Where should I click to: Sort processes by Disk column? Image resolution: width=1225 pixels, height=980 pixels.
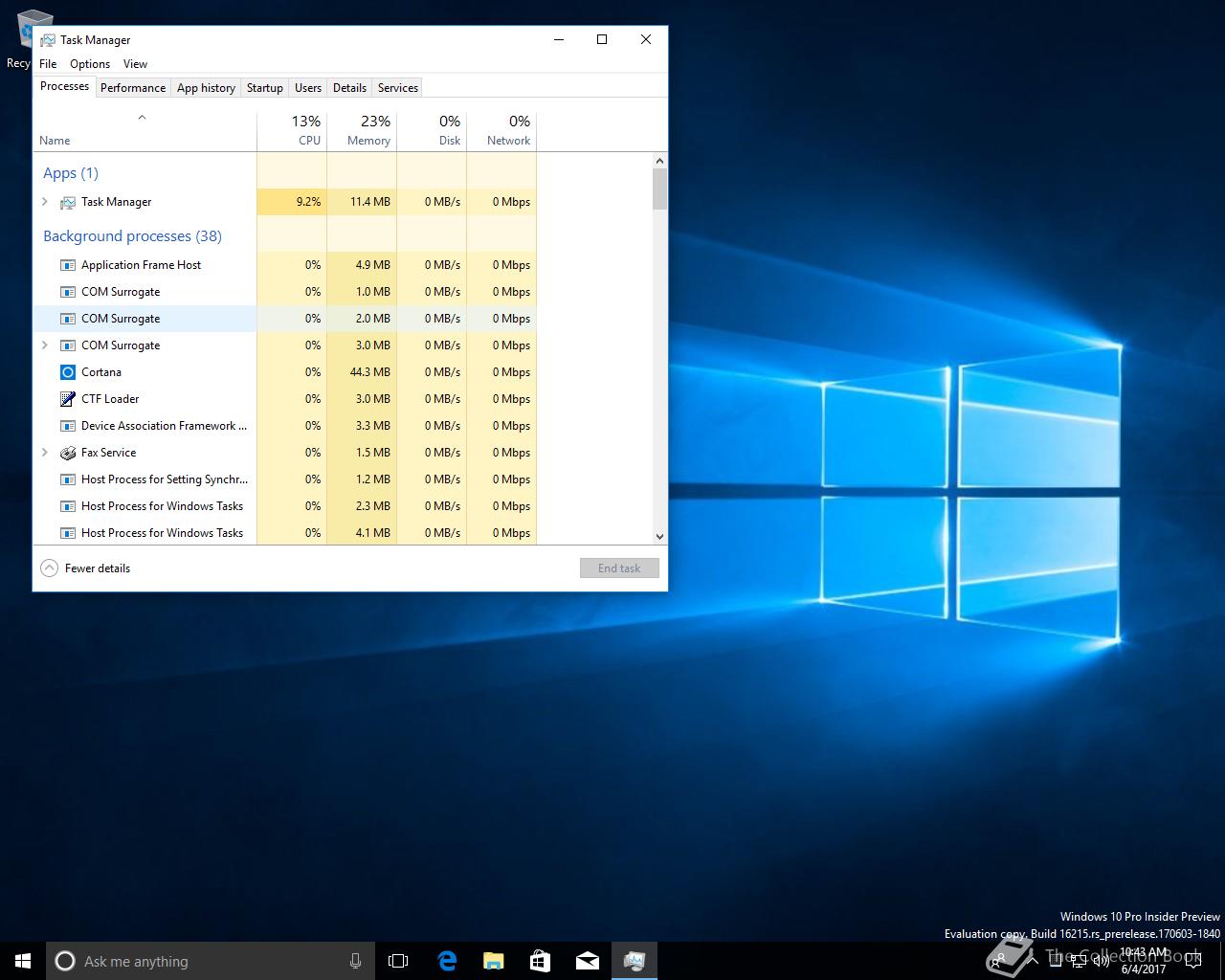click(432, 131)
